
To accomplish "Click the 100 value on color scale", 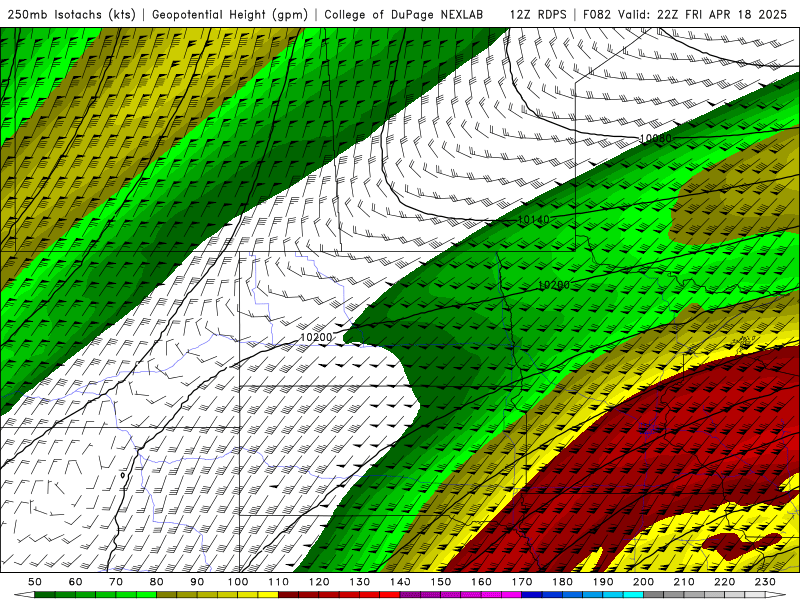I will (238, 582).
